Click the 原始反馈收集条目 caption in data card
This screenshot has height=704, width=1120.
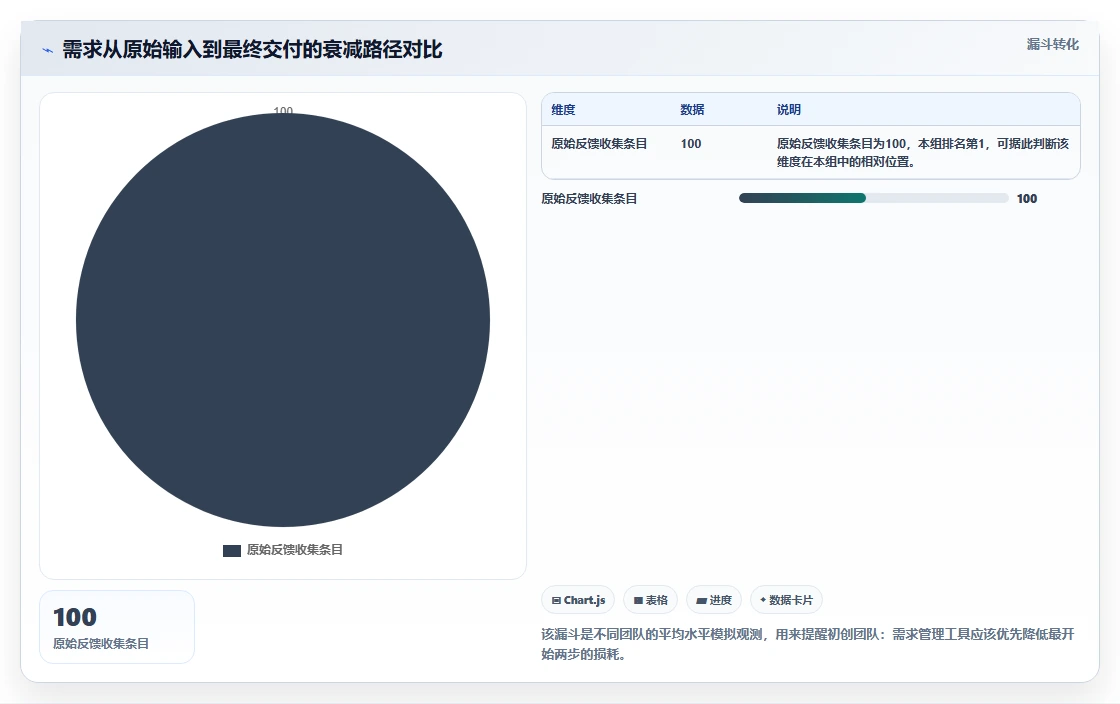tap(101, 644)
